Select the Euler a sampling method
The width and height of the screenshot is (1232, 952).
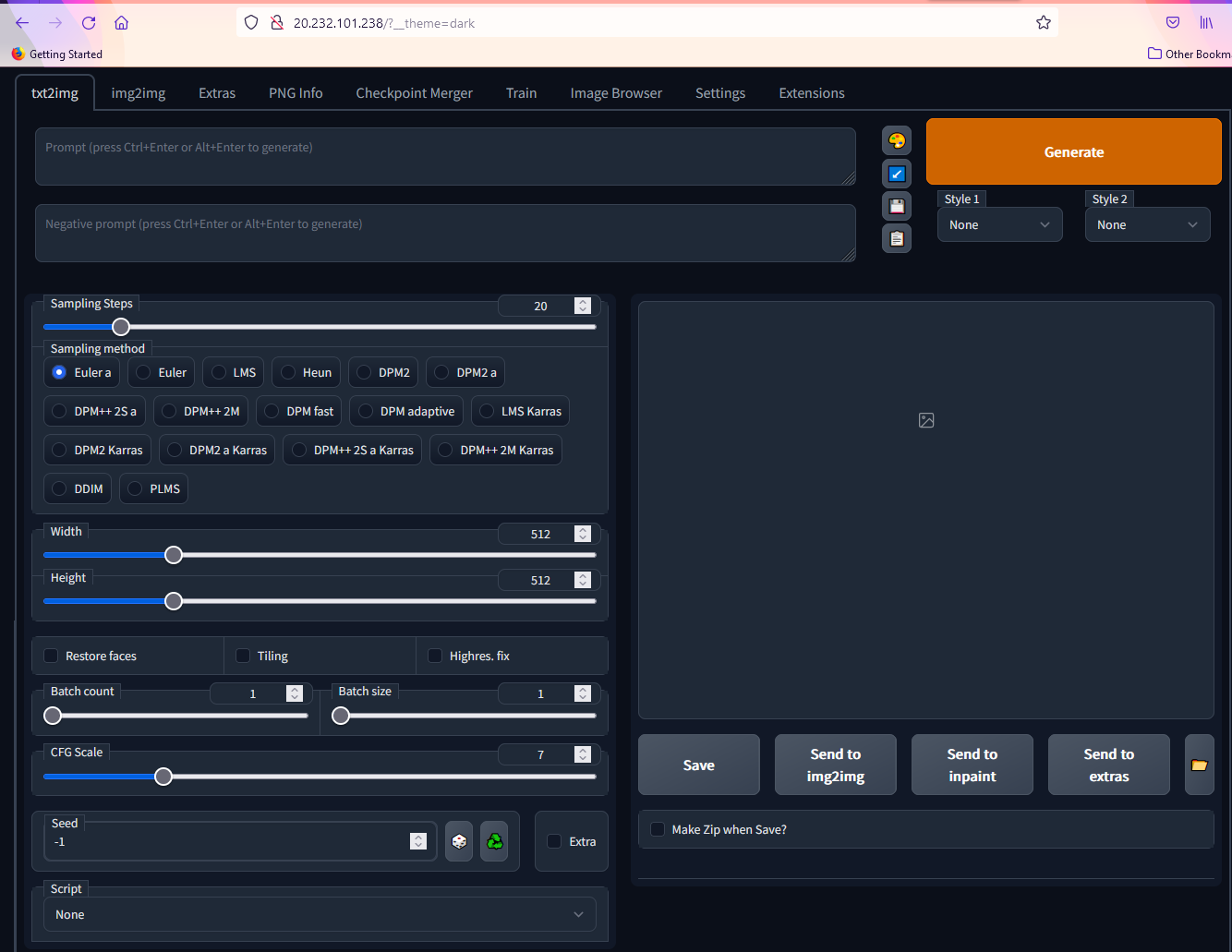(82, 372)
